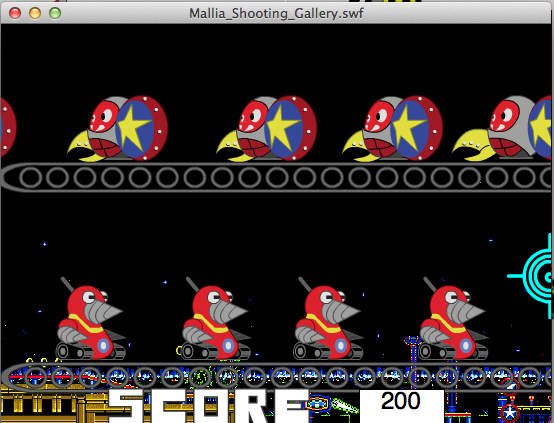Minimize the window using the yellow button
This screenshot has width=554, height=423.
[35, 13]
